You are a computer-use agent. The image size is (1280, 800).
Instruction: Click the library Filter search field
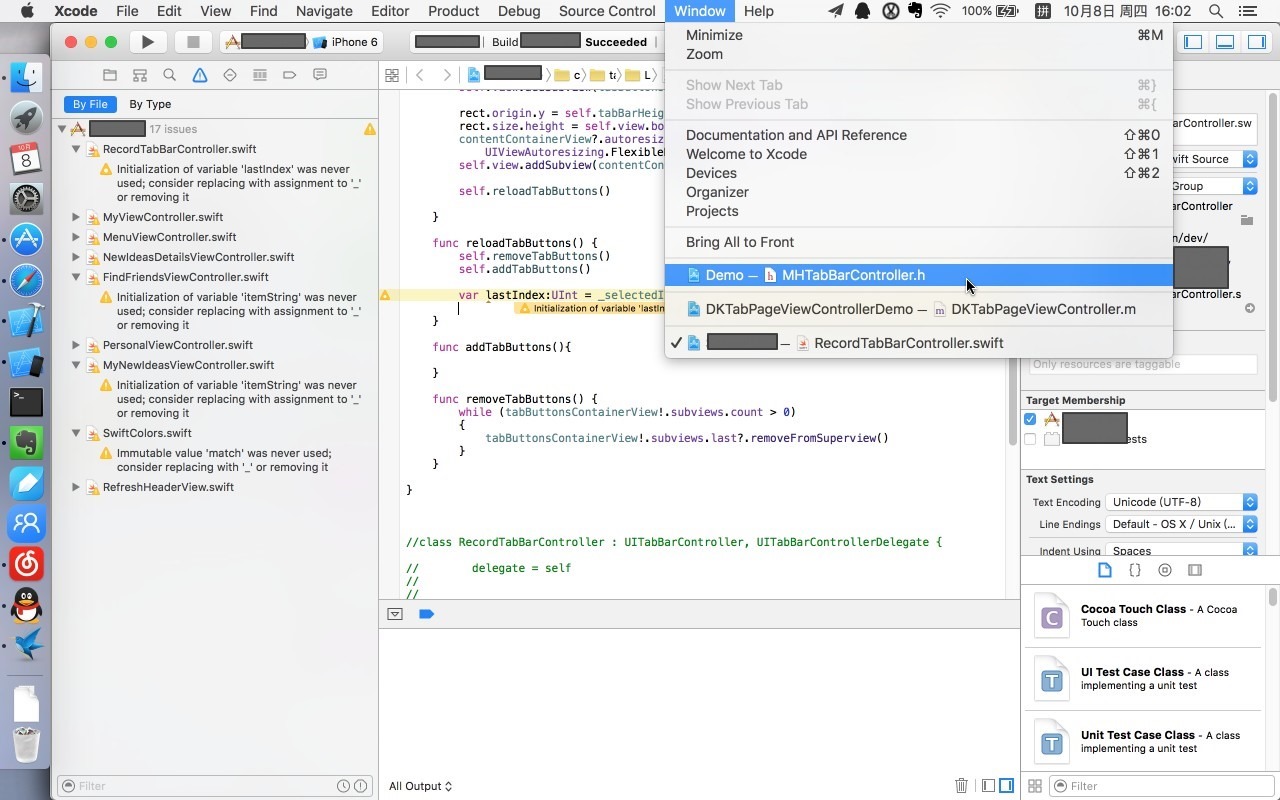(x=1160, y=786)
